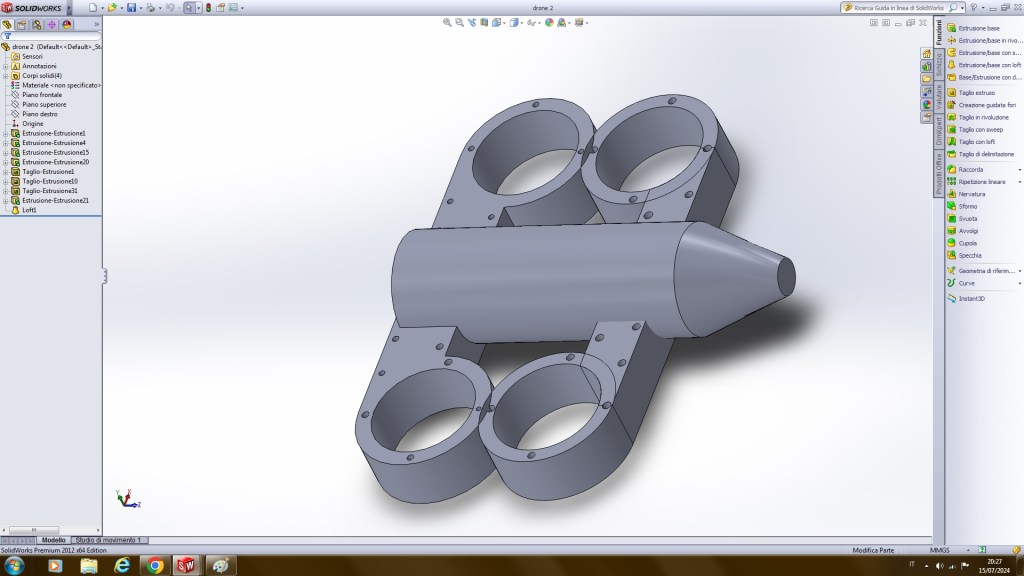Click the Estrusione base tool icon
The height and width of the screenshot is (576, 1024).
(951, 28)
